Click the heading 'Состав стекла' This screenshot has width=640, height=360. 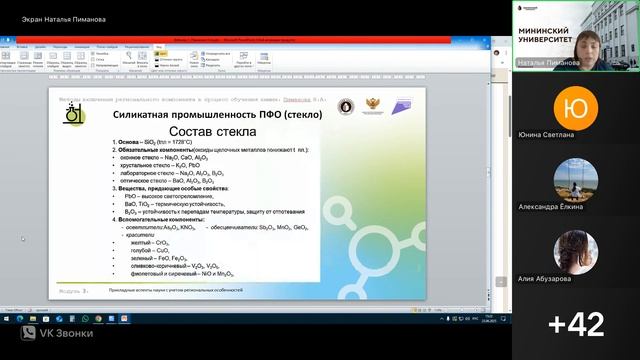click(213, 131)
